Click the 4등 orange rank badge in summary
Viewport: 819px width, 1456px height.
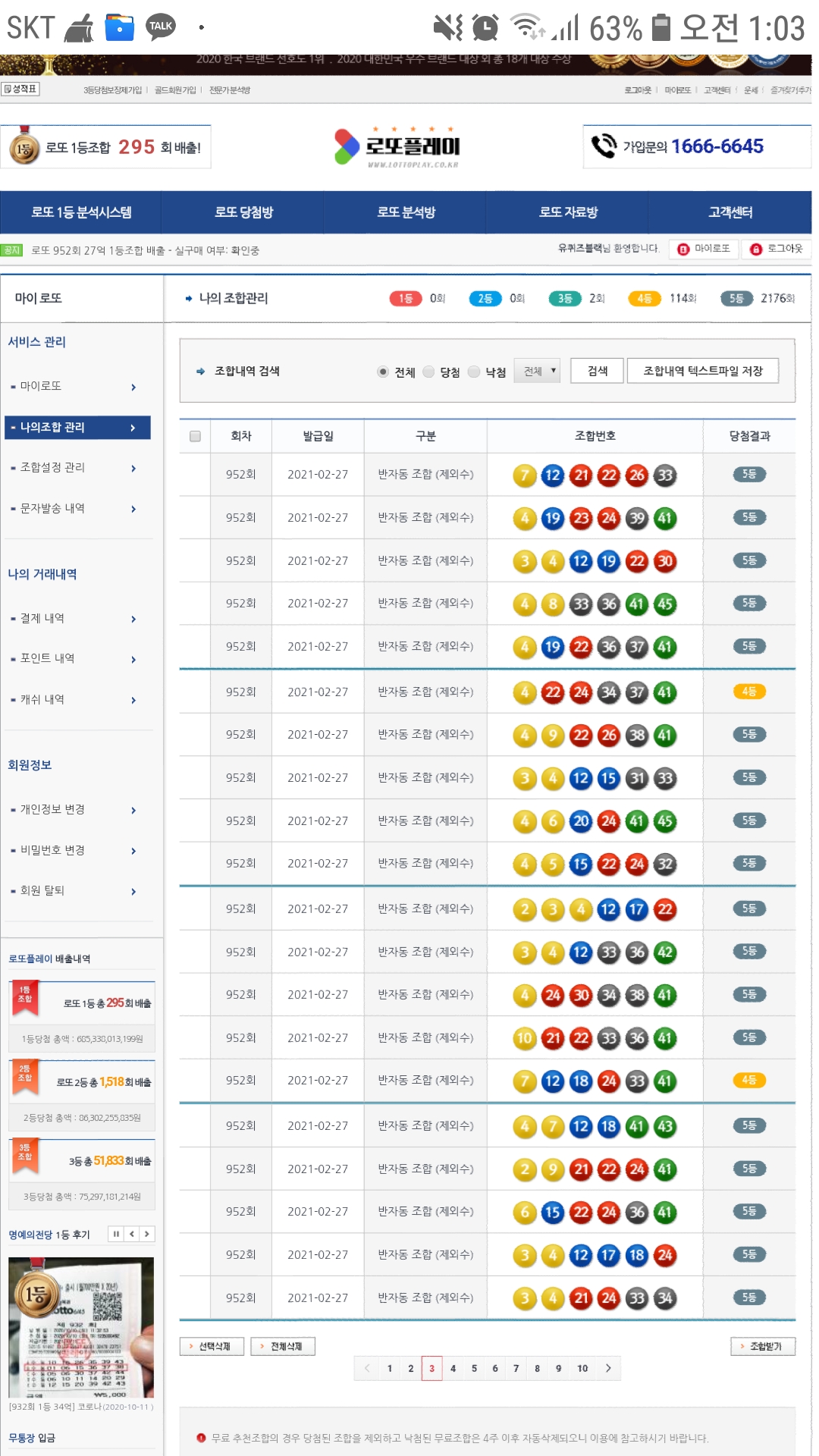coord(644,299)
